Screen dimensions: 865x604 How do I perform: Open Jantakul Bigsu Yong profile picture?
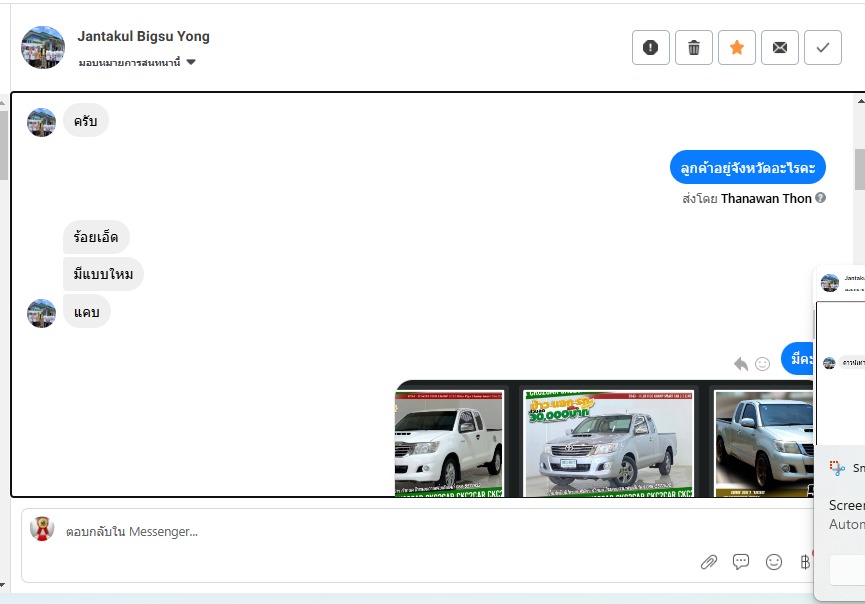(x=42, y=47)
